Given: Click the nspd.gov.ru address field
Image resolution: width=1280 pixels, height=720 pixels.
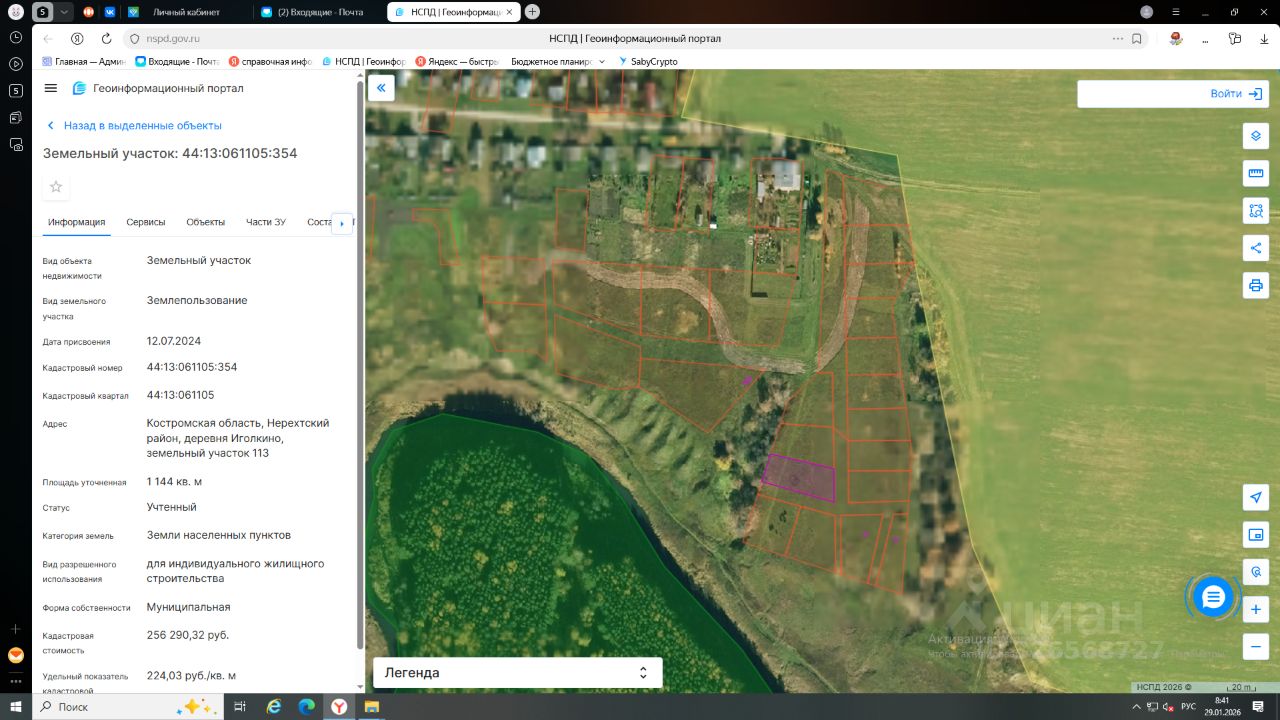Looking at the screenshot, I should tap(173, 39).
